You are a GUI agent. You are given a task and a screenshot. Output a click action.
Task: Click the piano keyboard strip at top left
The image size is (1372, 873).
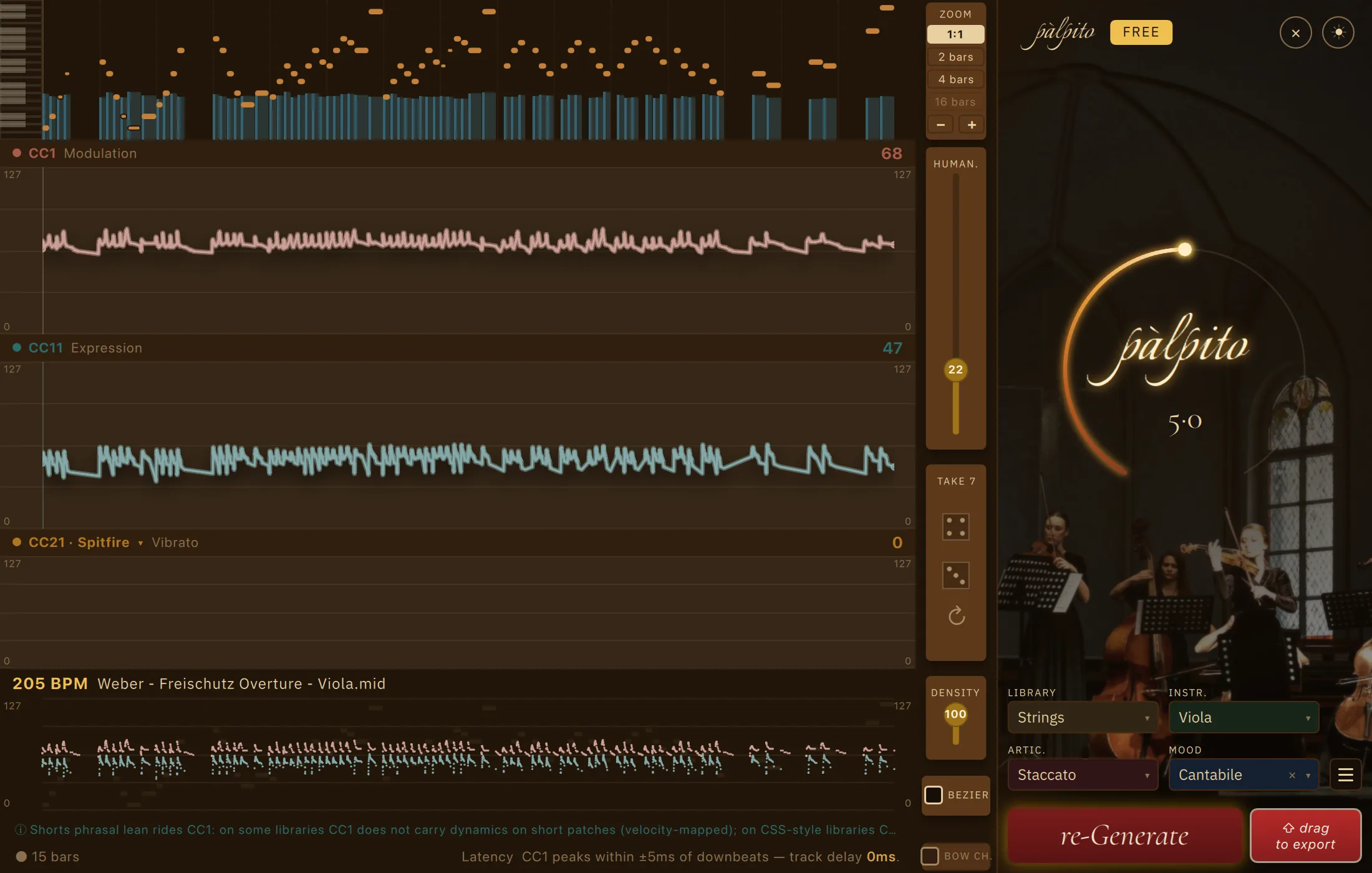coord(21,69)
